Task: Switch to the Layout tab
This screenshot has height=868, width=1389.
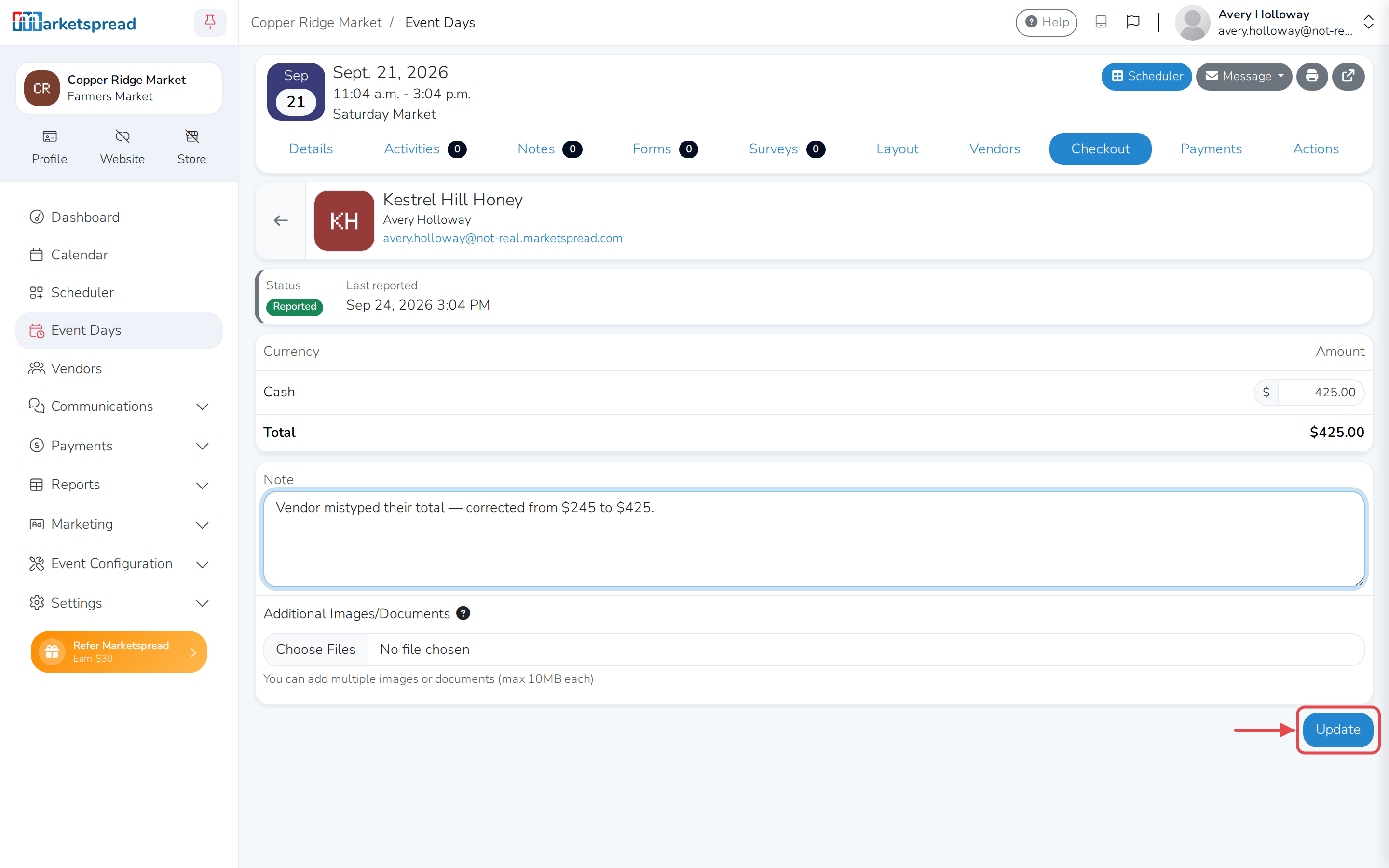Action: (x=897, y=149)
